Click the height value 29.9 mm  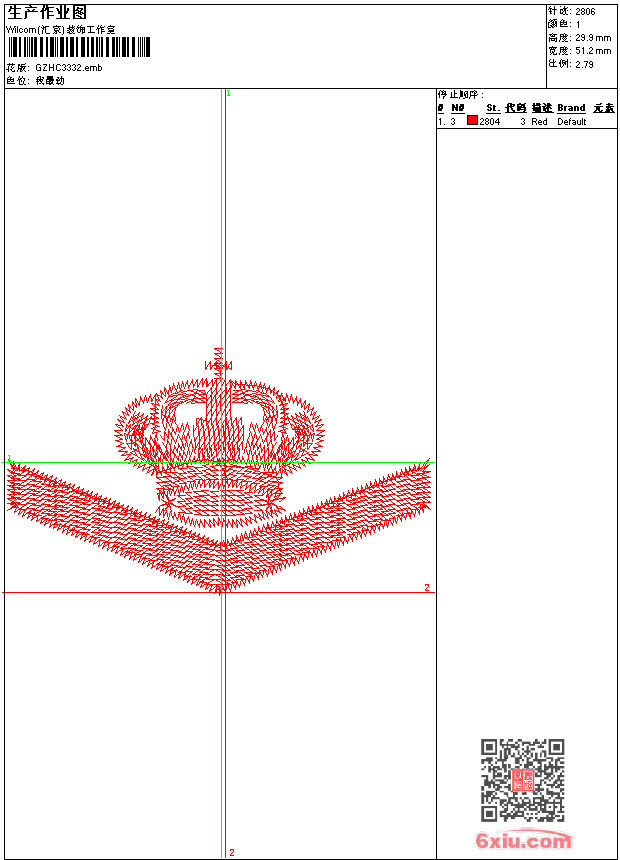click(x=593, y=38)
